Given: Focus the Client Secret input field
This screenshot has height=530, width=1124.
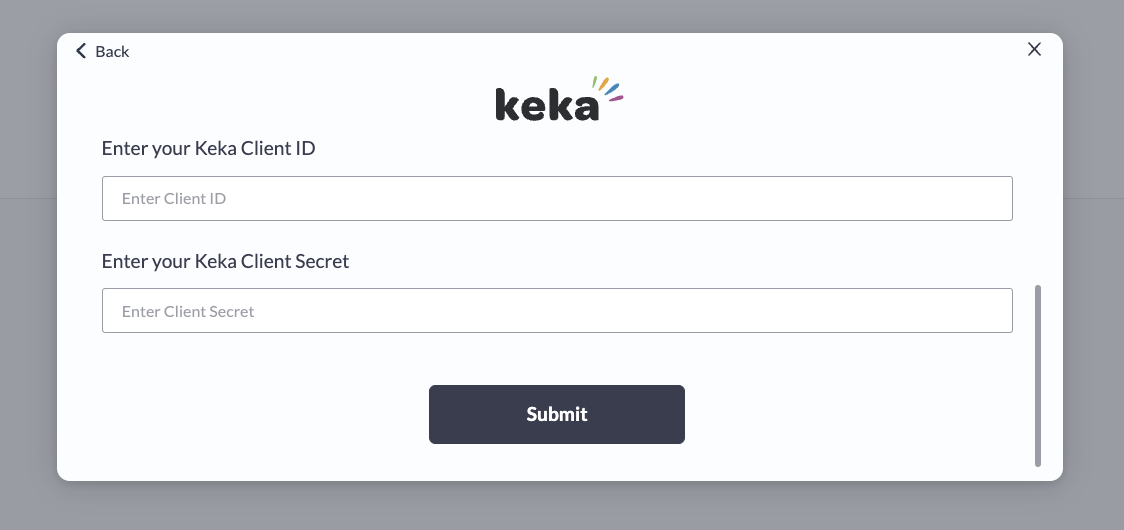Looking at the screenshot, I should (557, 311).
